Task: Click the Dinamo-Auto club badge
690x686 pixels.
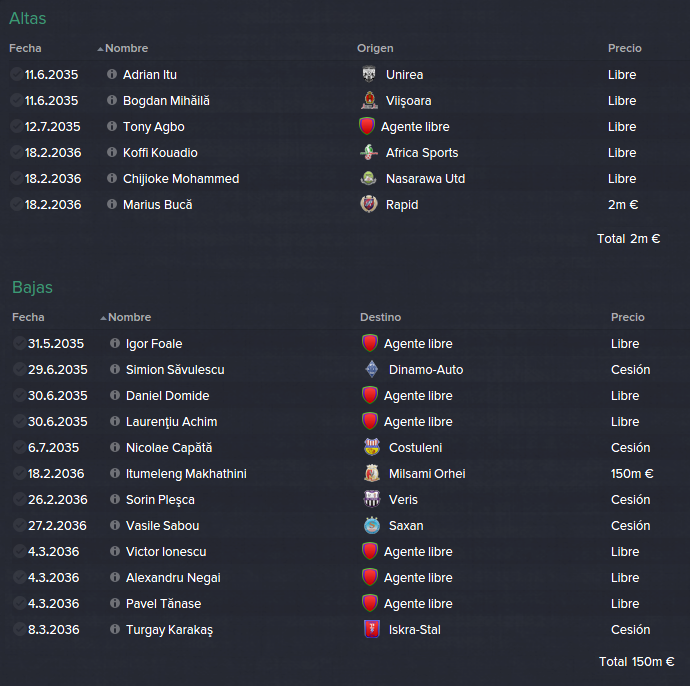Action: (x=372, y=369)
